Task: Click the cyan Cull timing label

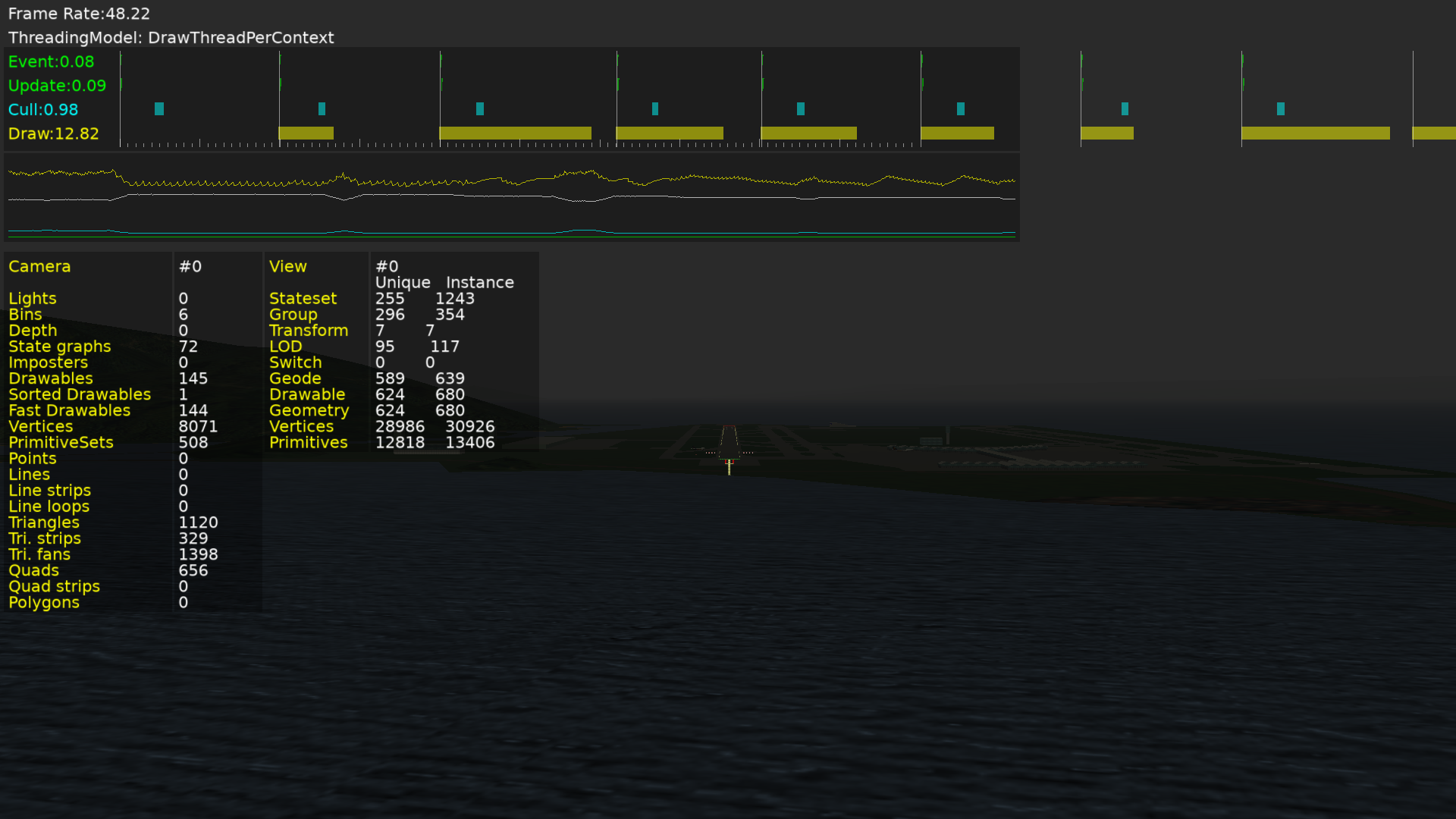Action: pyautogui.click(x=43, y=110)
